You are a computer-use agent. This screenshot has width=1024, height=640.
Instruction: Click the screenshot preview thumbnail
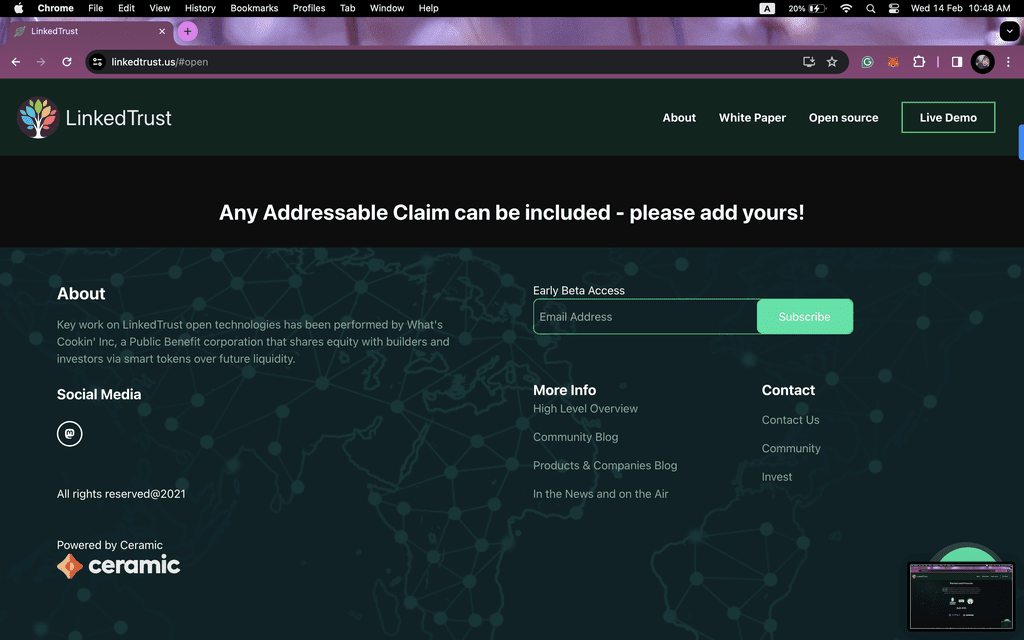(961, 597)
